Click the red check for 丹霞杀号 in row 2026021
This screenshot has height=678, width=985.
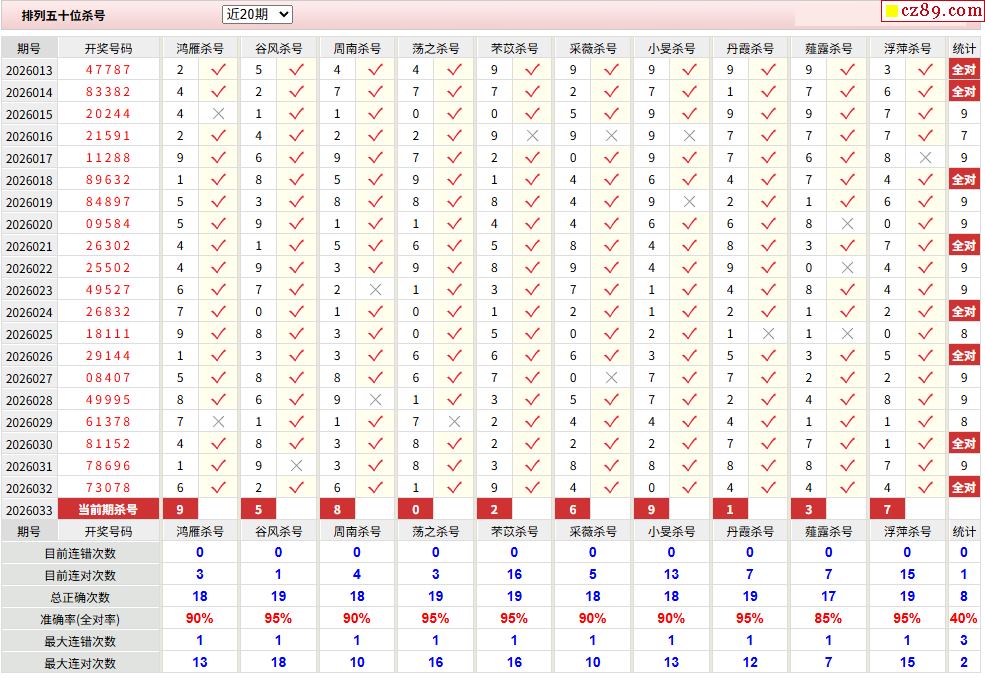pyautogui.click(x=768, y=246)
